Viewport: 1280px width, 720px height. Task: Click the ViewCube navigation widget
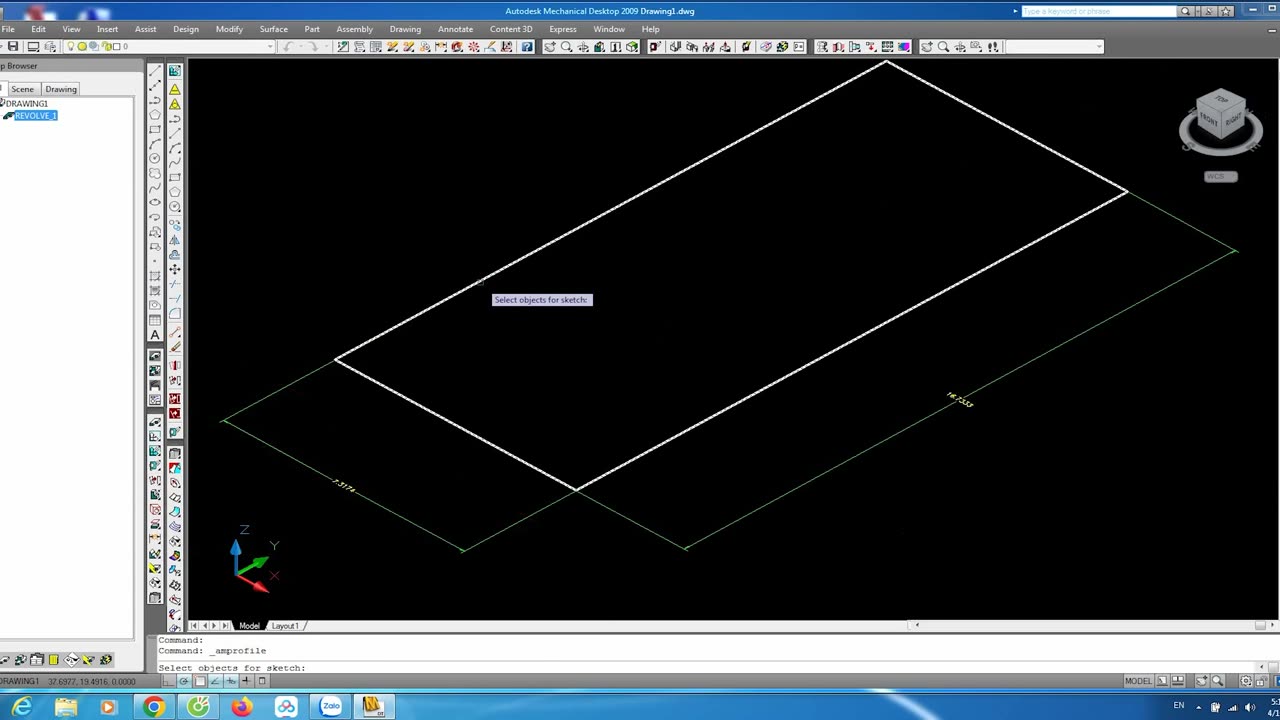click(1221, 121)
